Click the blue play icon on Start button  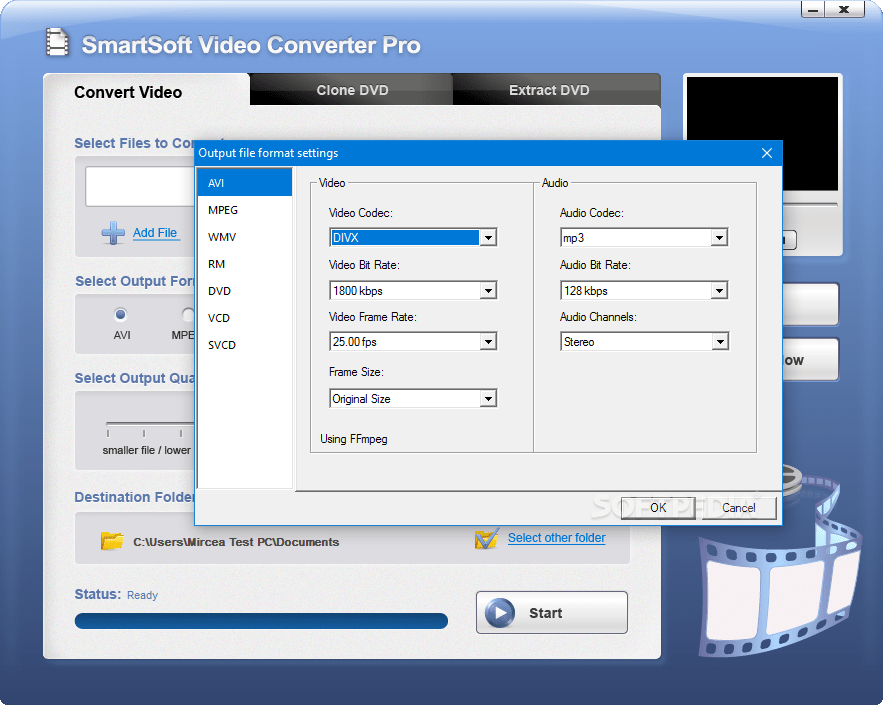tap(500, 612)
